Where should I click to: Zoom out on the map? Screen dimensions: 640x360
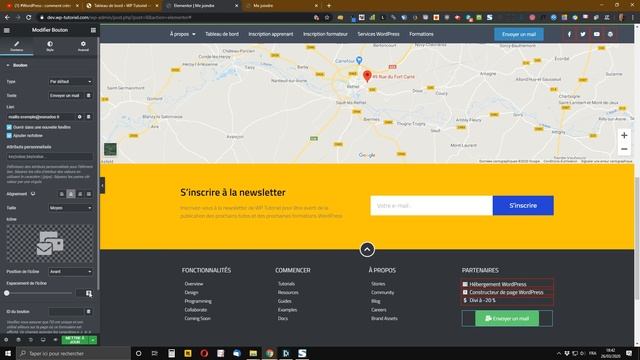tap(624, 149)
